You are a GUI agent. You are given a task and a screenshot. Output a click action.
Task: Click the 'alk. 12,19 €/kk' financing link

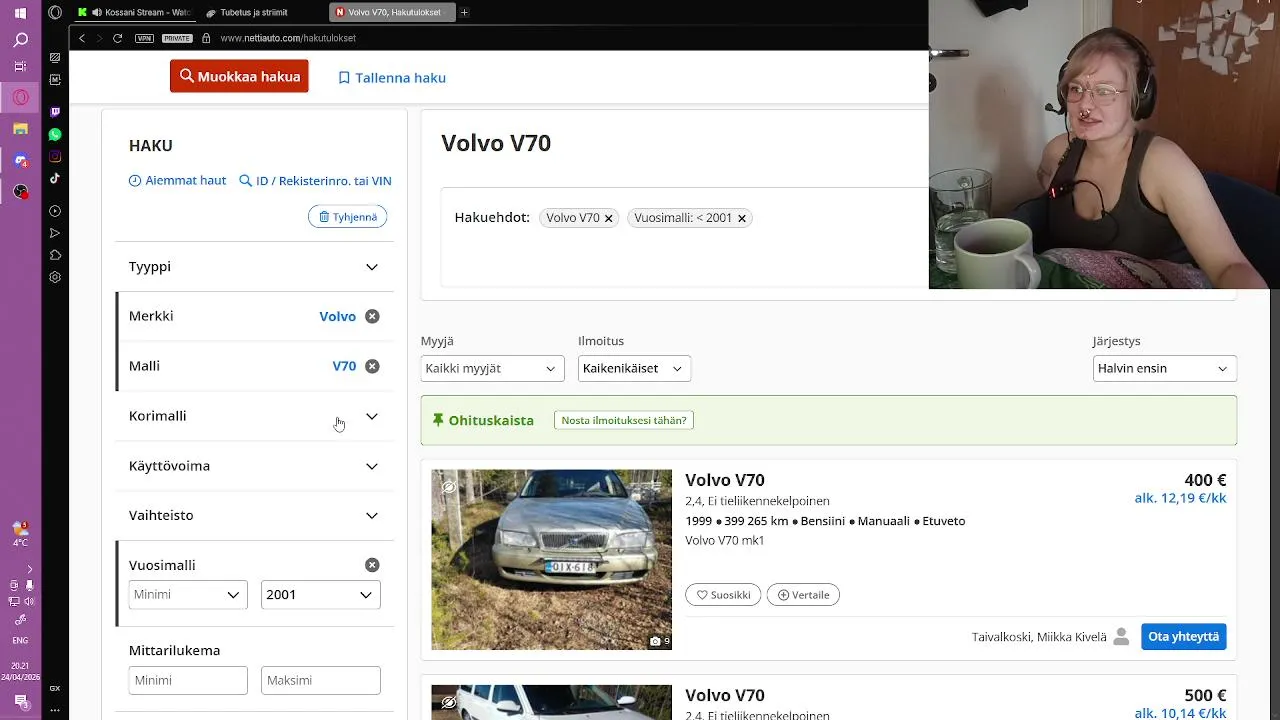tap(1180, 498)
